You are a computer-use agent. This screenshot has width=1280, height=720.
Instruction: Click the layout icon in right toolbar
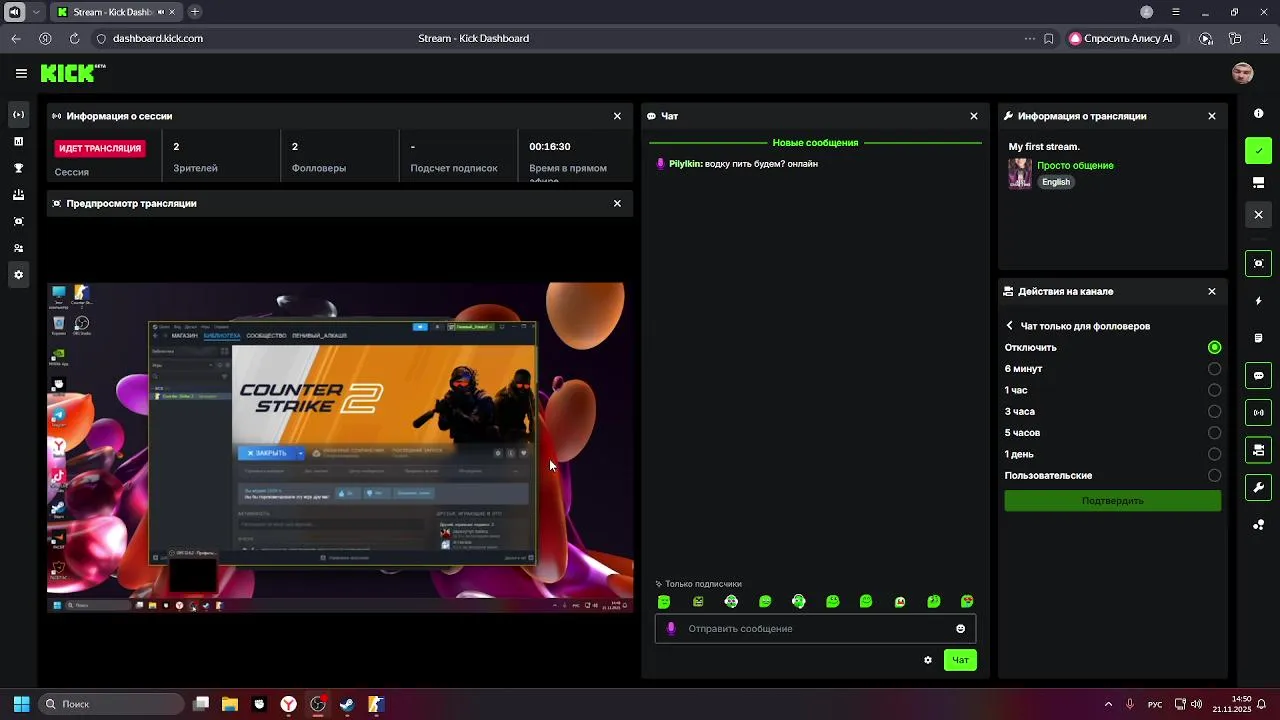coord(1258,183)
